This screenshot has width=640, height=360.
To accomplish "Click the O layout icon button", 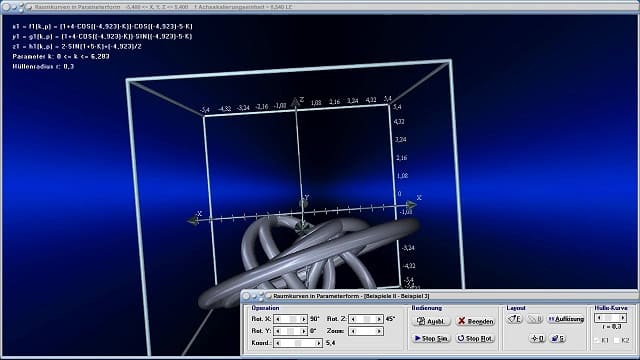I will [538, 338].
